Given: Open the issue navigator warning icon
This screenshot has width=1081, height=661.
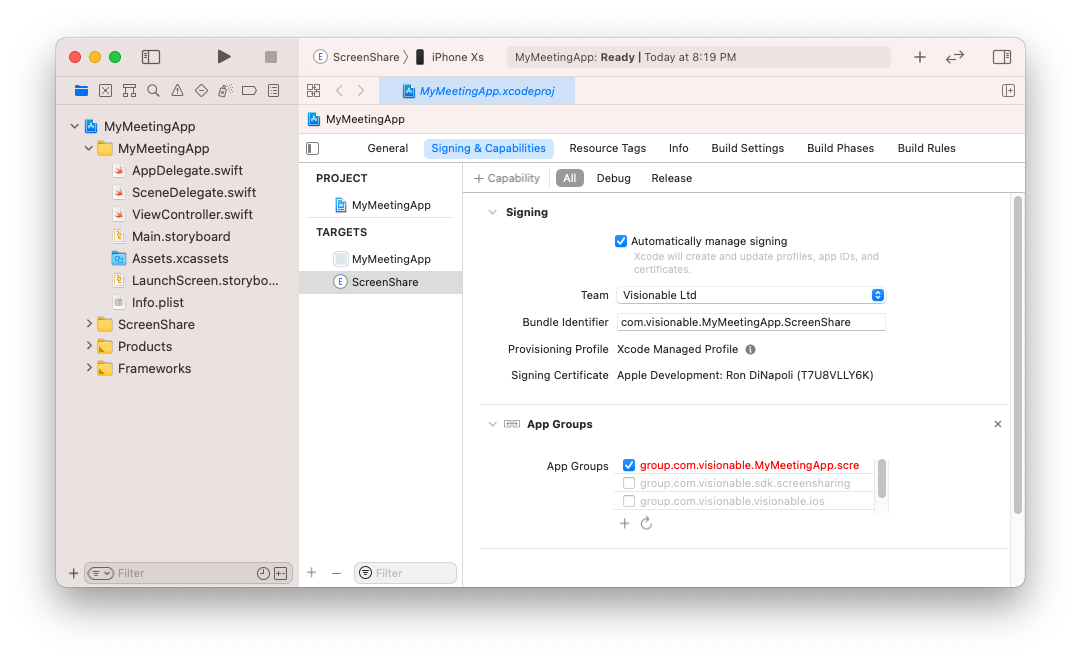Looking at the screenshot, I should click(x=177, y=90).
